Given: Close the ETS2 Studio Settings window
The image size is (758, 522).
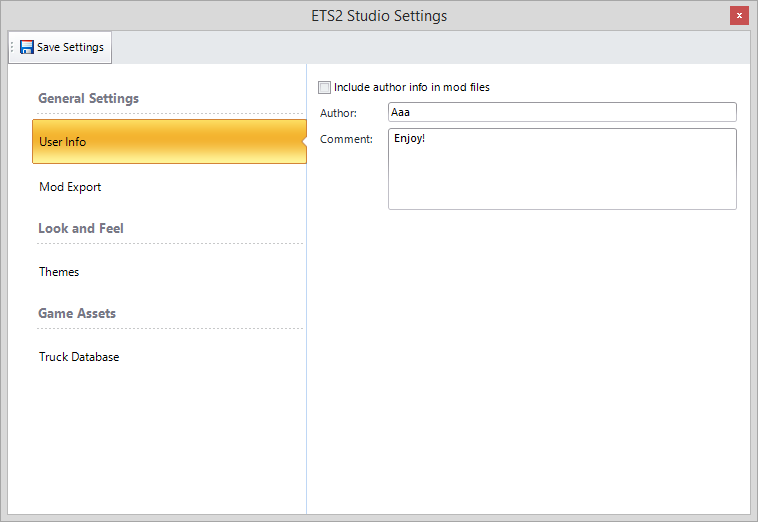Looking at the screenshot, I should 739,16.
